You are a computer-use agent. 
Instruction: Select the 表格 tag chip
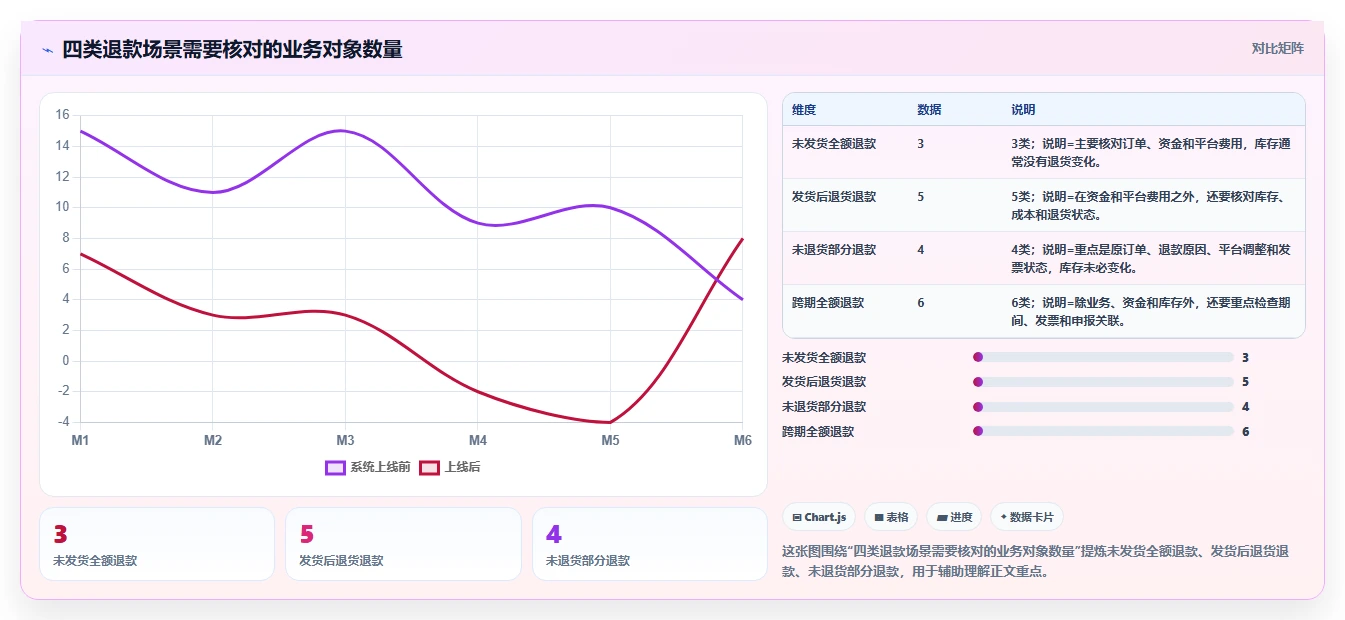click(891, 517)
